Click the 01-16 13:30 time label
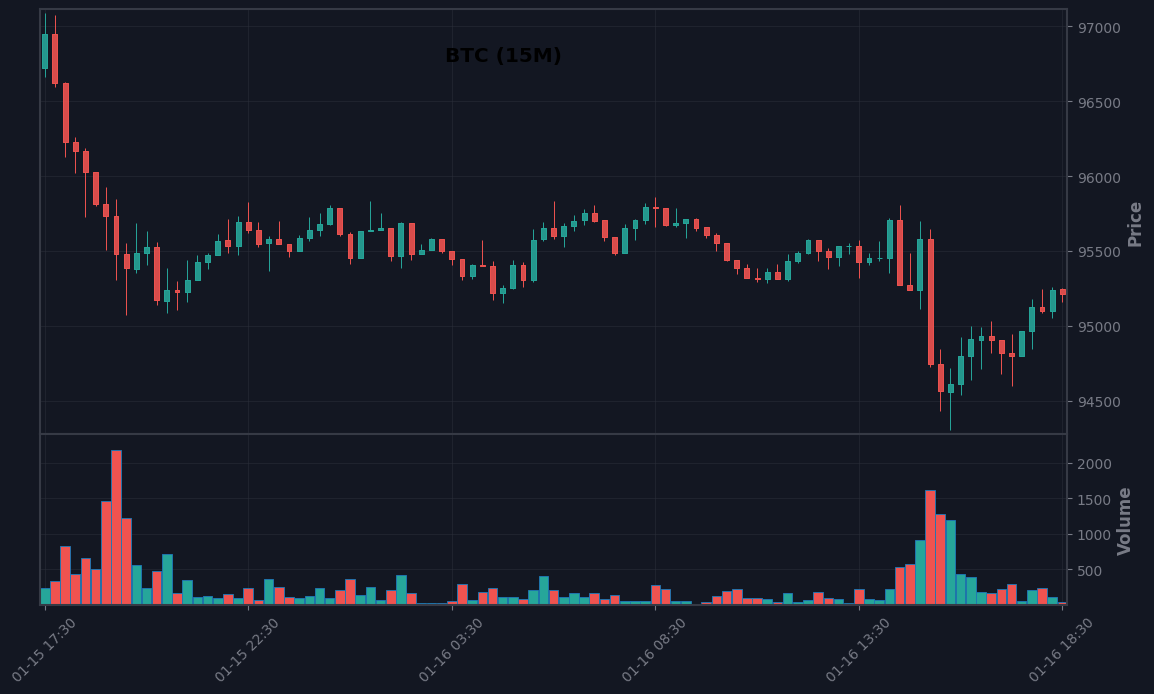 pos(858,650)
